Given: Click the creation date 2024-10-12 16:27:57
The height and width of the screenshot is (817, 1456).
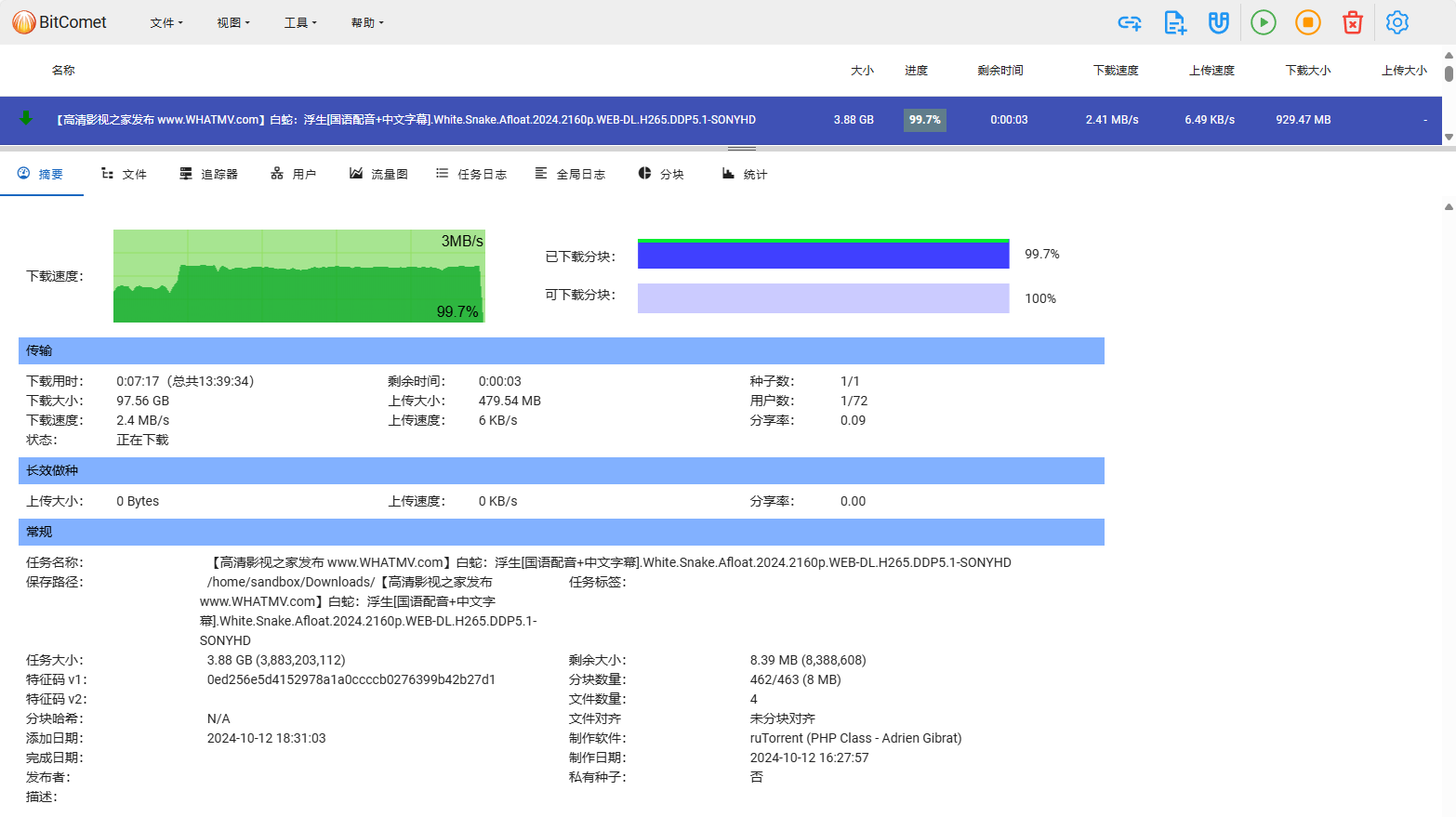Looking at the screenshot, I should (x=810, y=758).
